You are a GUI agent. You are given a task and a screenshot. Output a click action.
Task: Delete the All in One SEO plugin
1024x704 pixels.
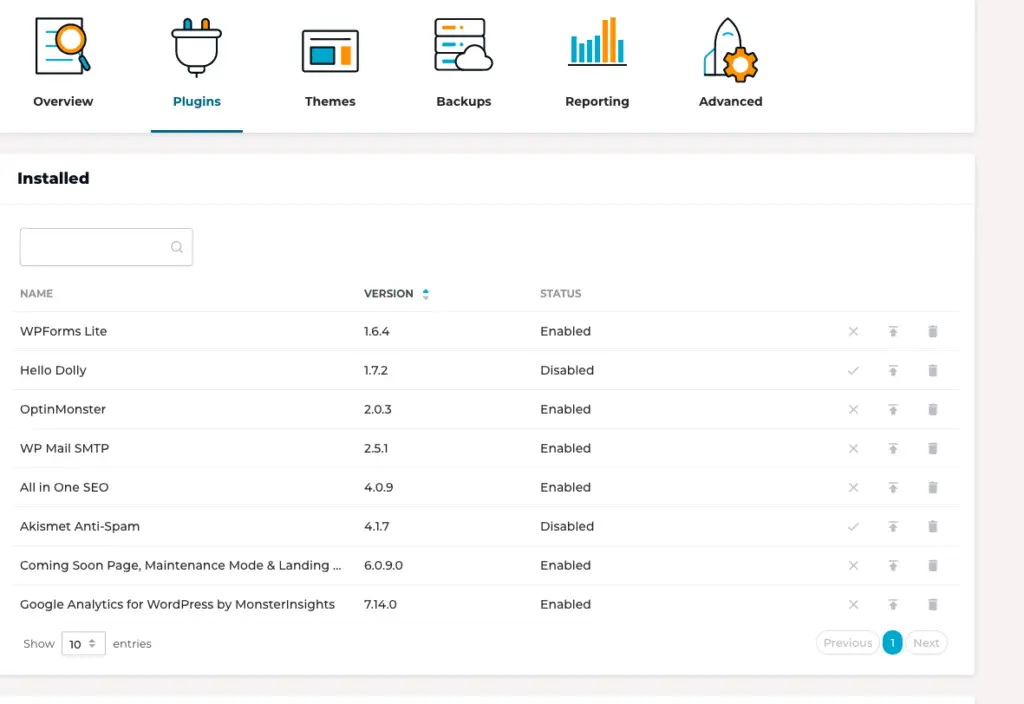tap(933, 488)
